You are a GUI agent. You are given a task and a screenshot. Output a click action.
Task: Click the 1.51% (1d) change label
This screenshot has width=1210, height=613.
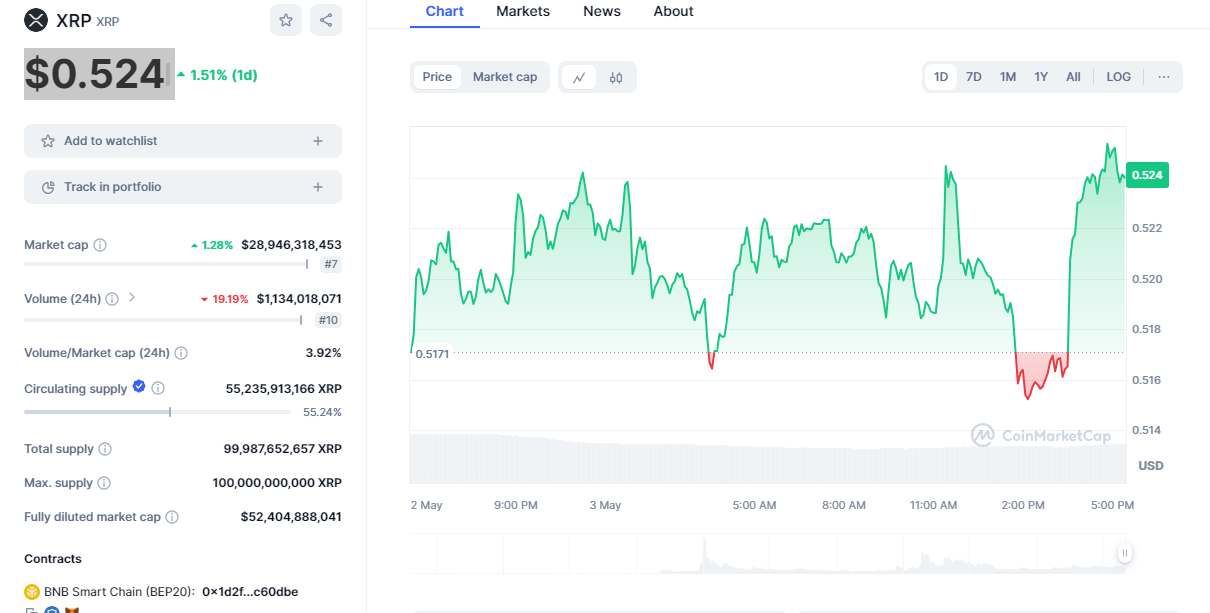217,75
